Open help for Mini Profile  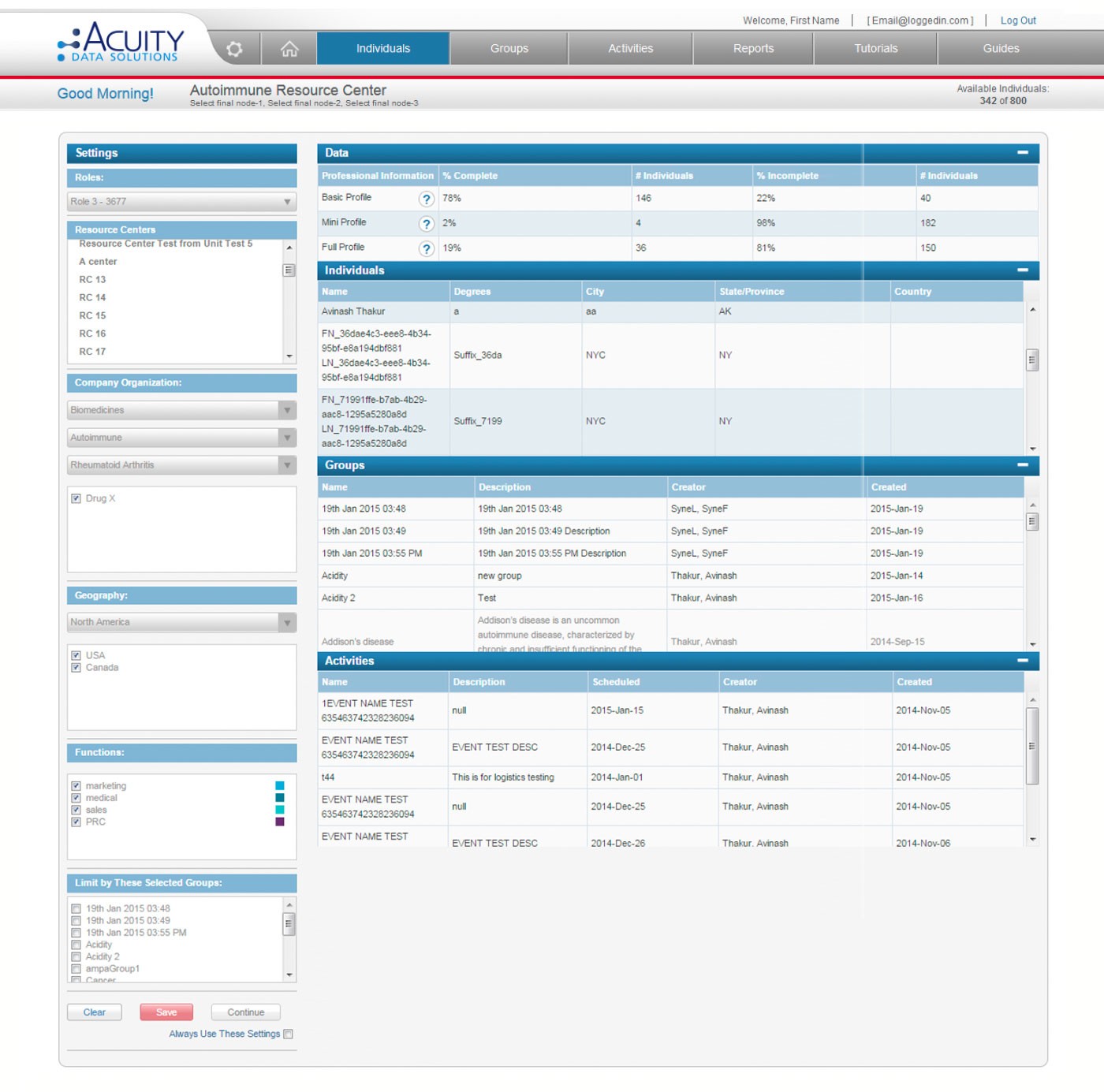tap(427, 224)
